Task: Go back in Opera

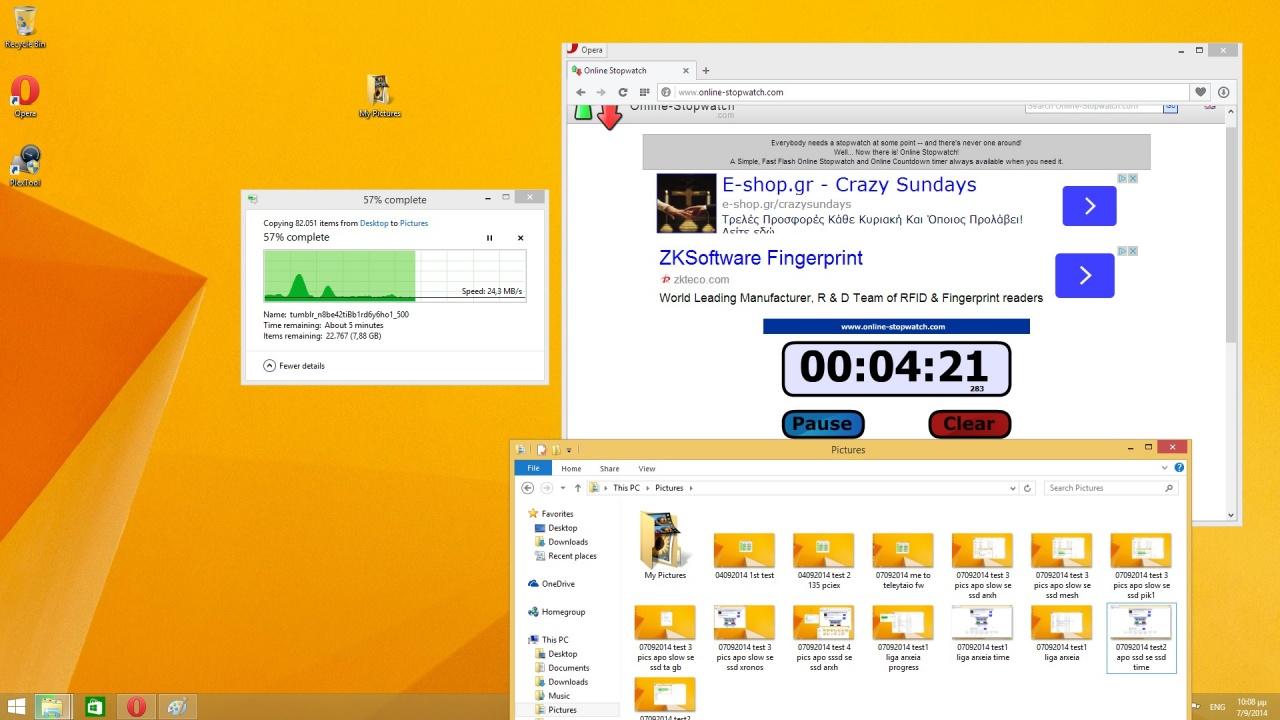Action: pyautogui.click(x=580, y=92)
